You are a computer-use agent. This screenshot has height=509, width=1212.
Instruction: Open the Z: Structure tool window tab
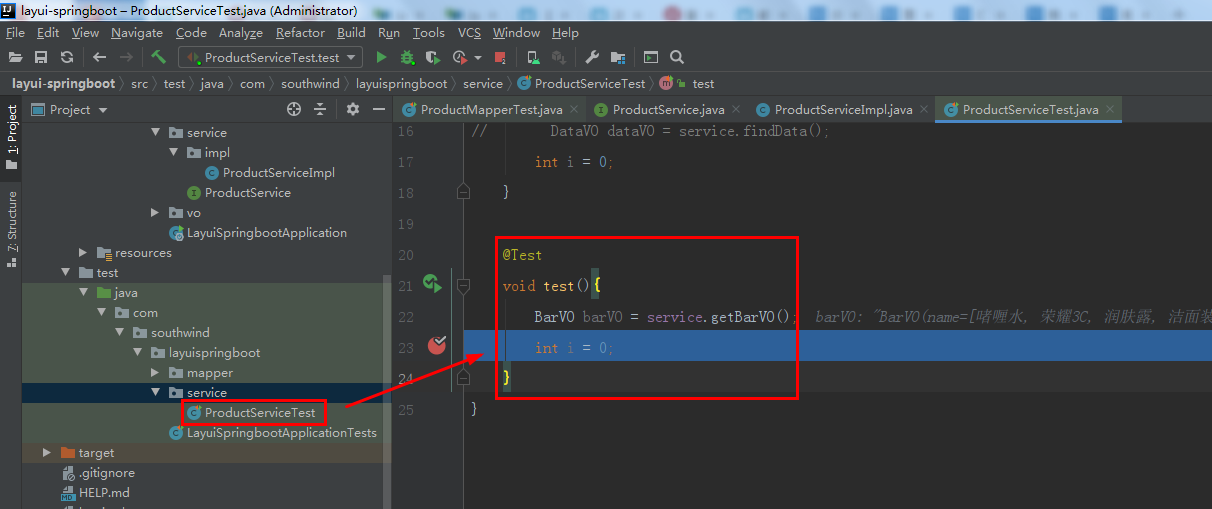tap(11, 228)
